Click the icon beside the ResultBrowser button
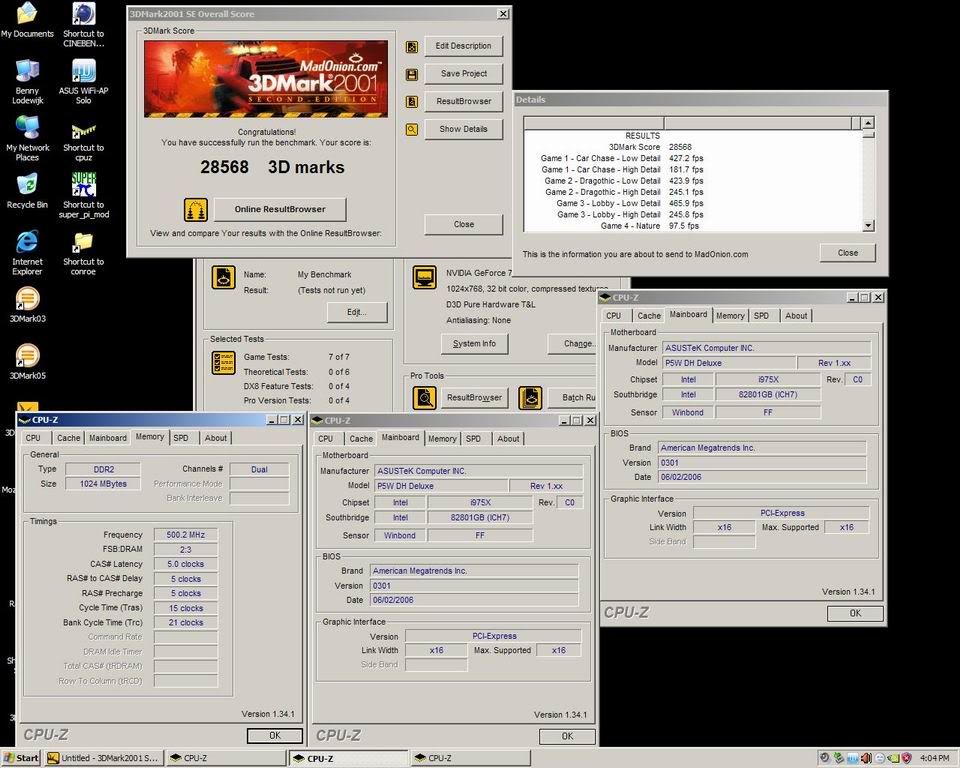Screen dimensions: 960x768 coord(412,102)
